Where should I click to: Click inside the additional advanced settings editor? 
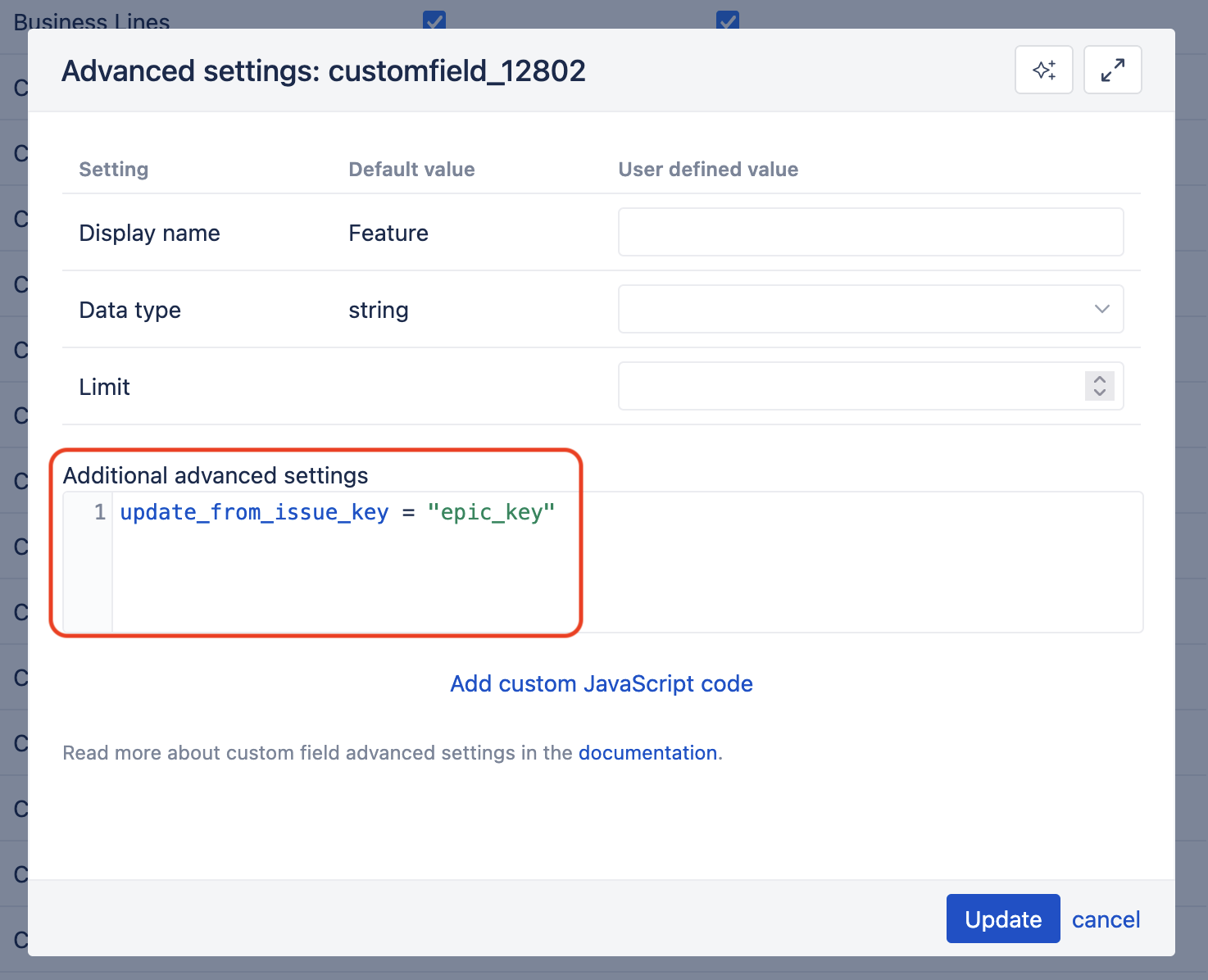[x=627, y=562]
